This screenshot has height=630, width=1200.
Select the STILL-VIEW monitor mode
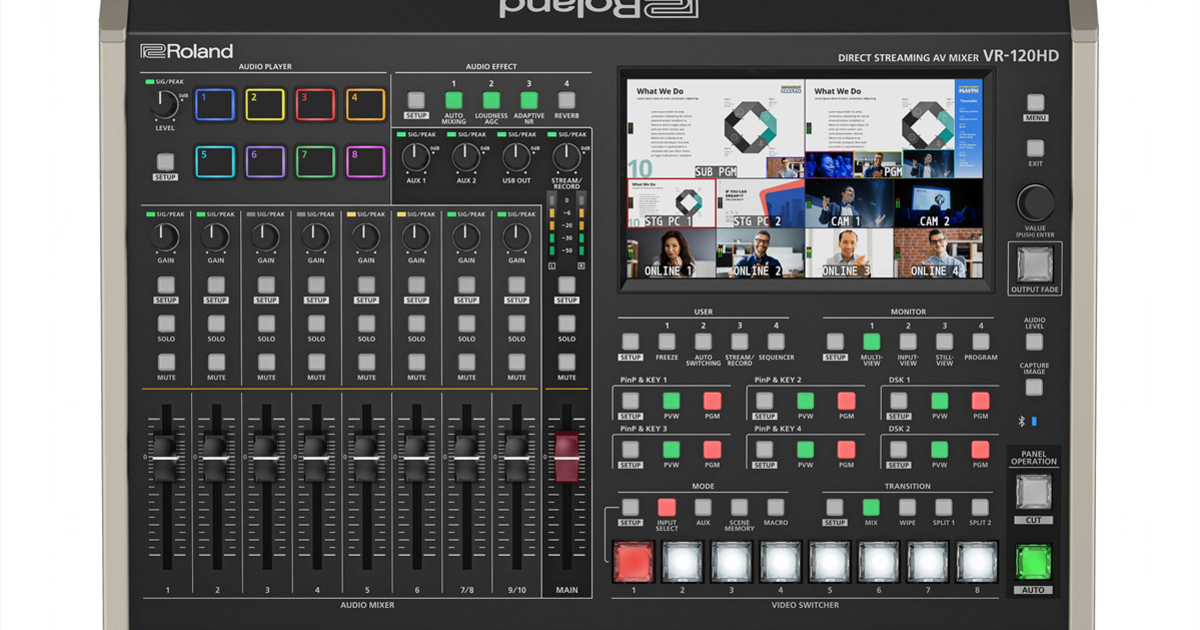[944, 341]
